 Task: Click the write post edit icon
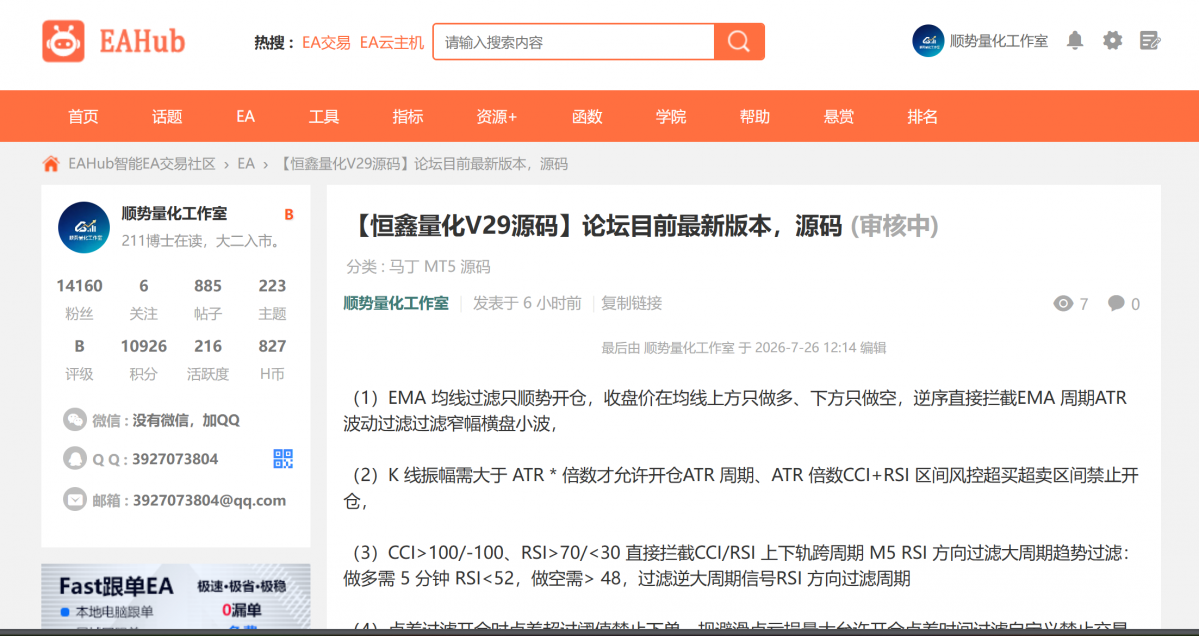click(x=1149, y=41)
